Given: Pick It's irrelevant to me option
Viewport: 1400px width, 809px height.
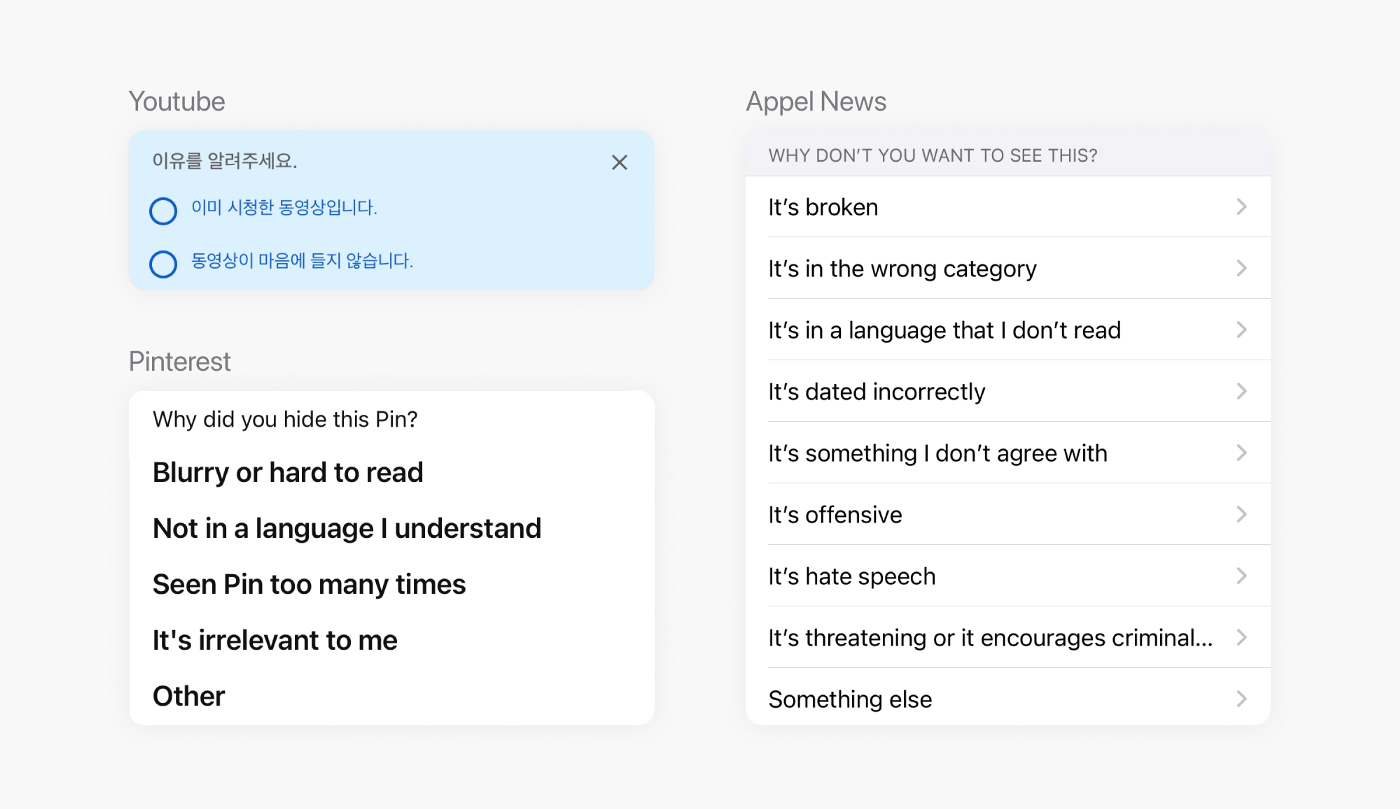Looking at the screenshot, I should point(275,640).
